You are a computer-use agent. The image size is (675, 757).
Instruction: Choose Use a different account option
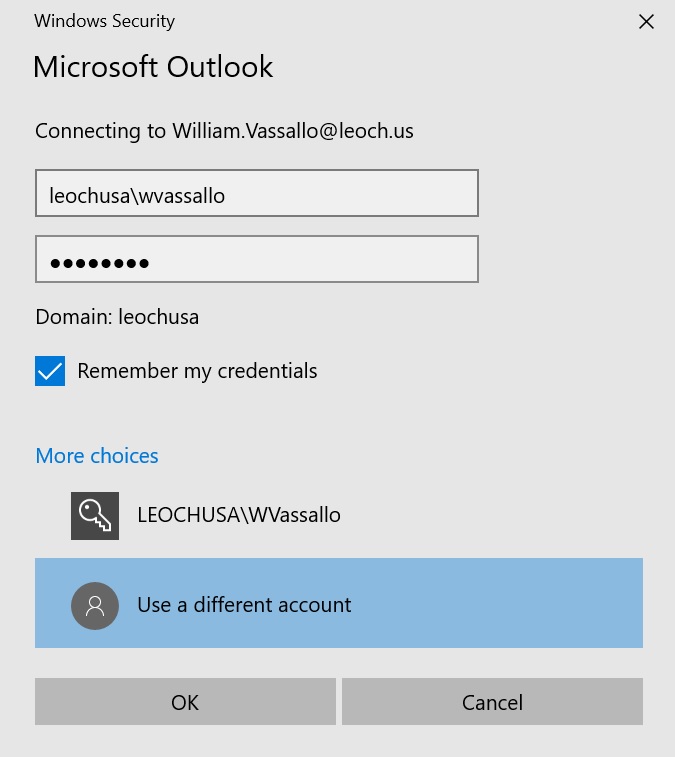click(x=338, y=603)
